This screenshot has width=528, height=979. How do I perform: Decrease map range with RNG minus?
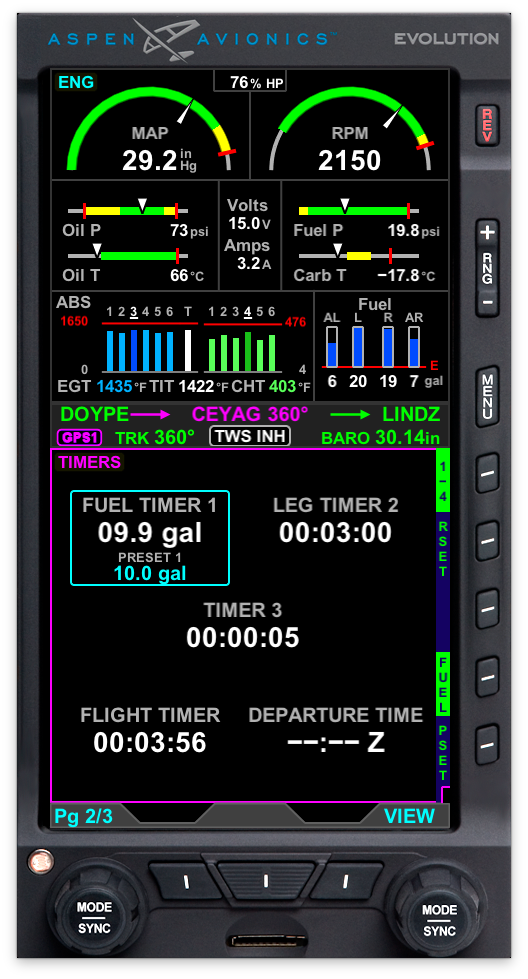(487, 302)
